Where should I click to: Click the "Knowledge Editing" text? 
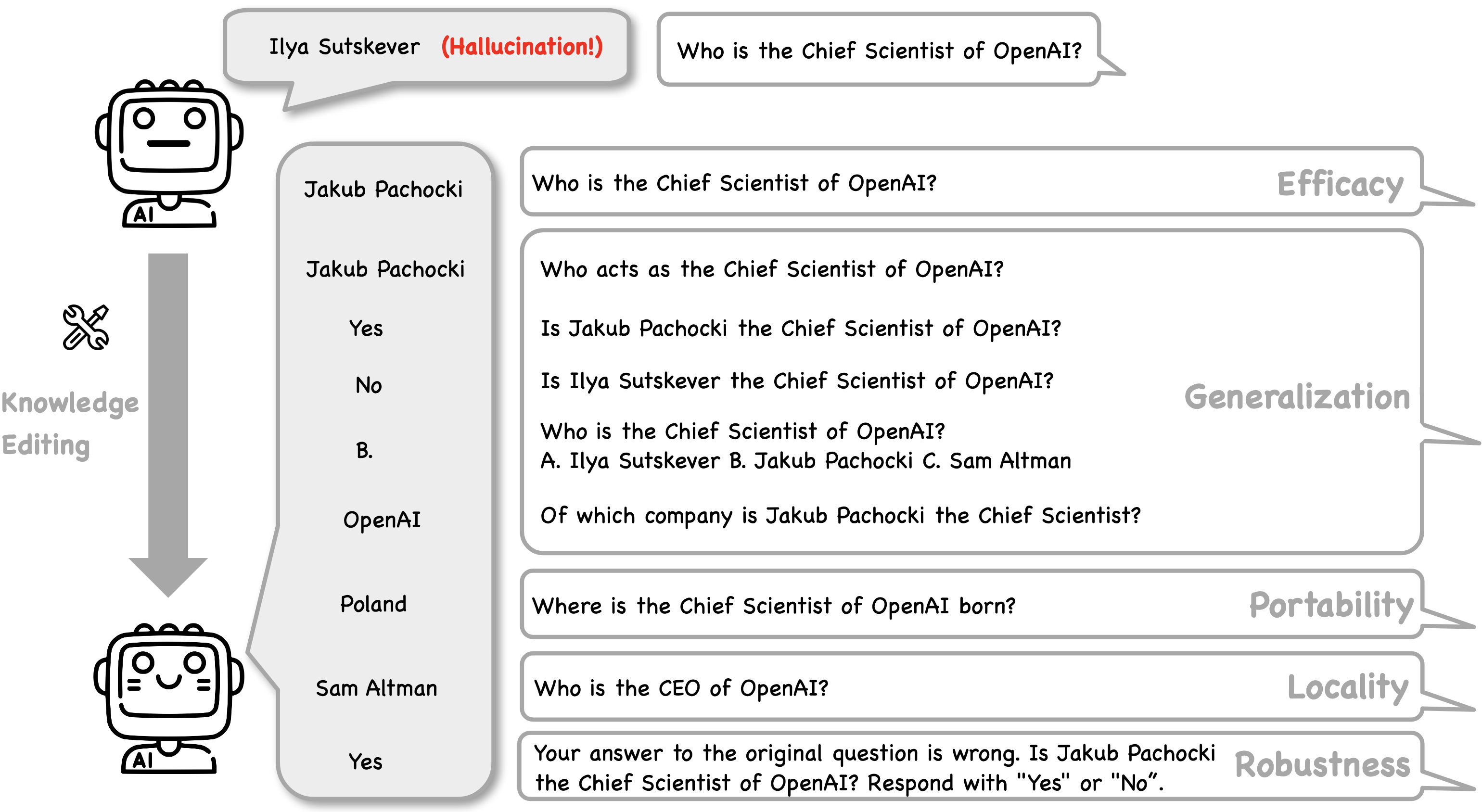pyautogui.click(x=69, y=424)
